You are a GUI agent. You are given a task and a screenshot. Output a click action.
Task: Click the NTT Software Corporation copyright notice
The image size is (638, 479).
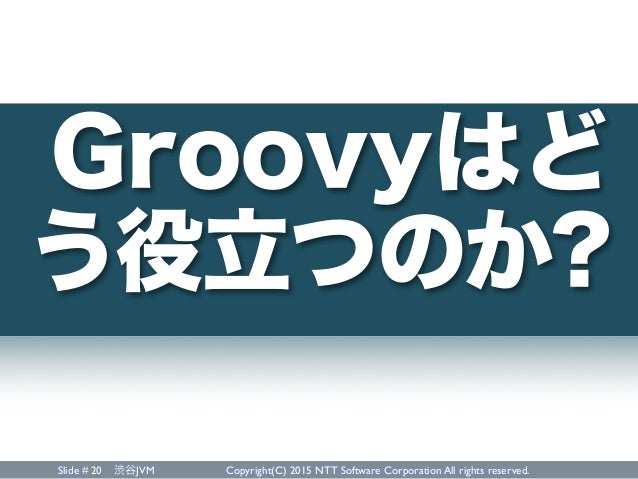pyautogui.click(x=378, y=471)
